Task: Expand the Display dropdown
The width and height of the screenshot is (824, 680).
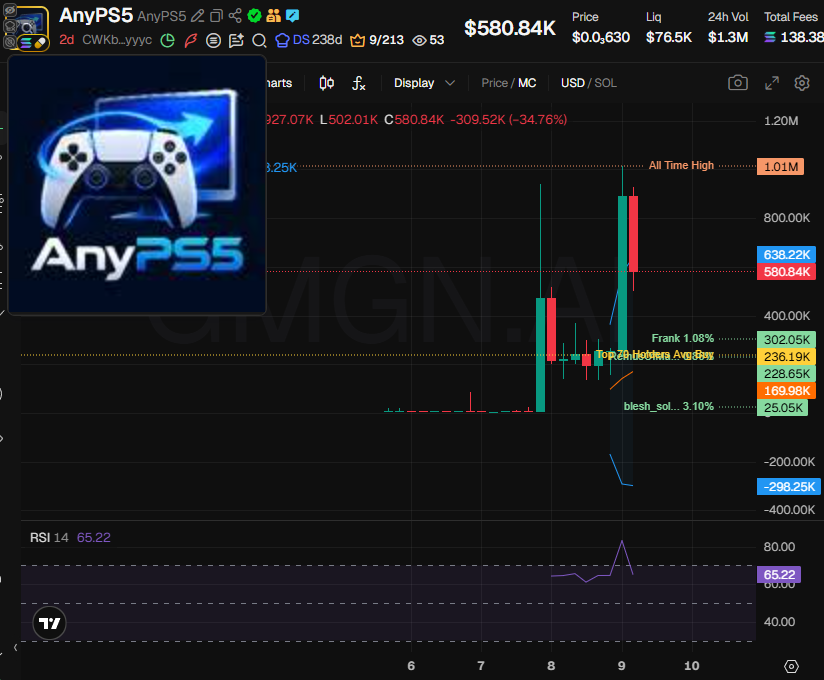Action: [x=424, y=83]
